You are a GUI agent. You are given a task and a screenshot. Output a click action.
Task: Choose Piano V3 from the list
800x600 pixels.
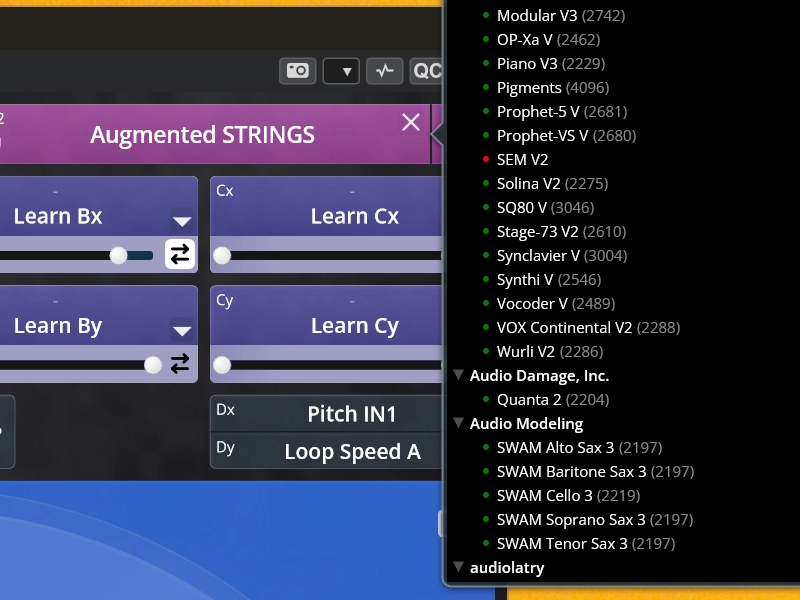[x=551, y=63]
